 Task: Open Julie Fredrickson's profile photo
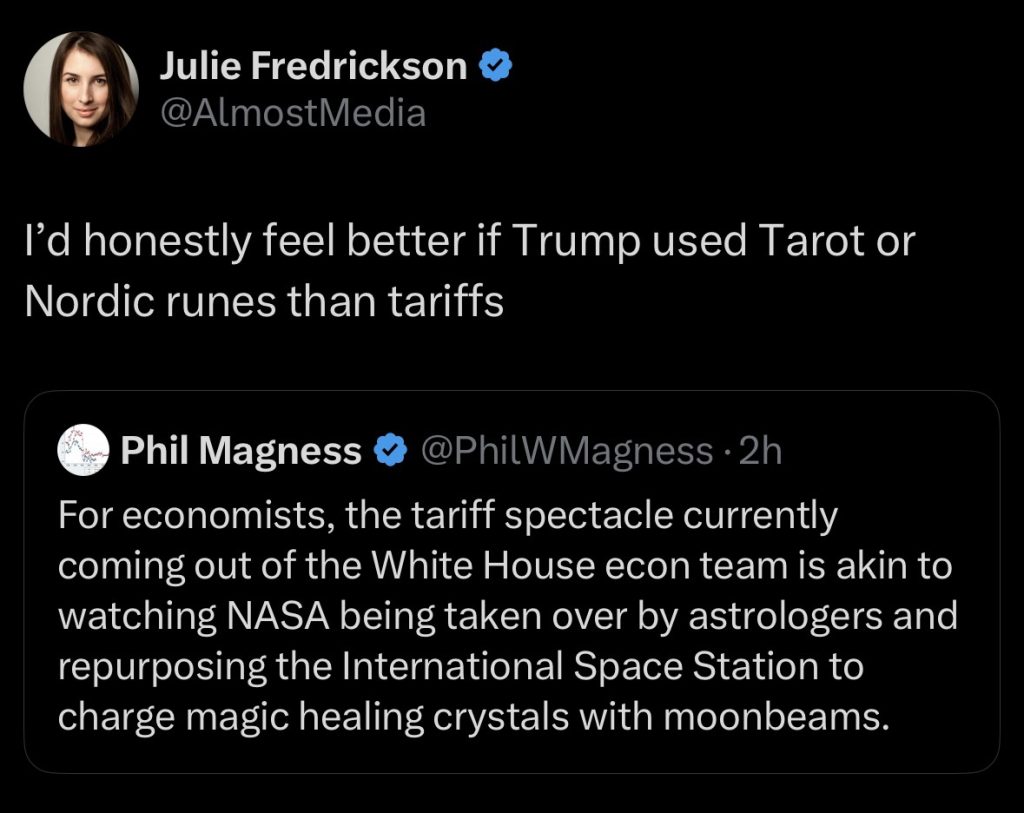click(x=81, y=89)
